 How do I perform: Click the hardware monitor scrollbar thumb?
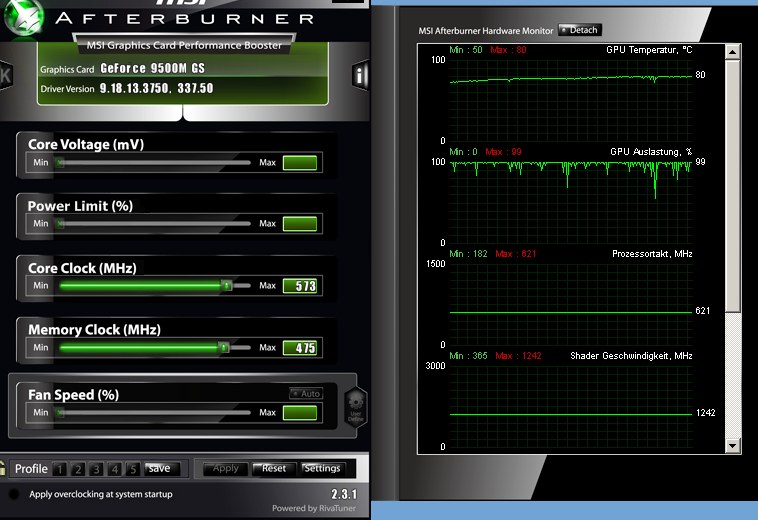point(732,186)
